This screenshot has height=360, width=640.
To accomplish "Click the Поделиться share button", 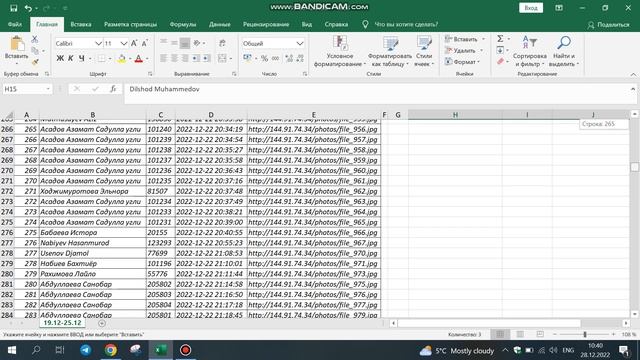I will [609, 25].
